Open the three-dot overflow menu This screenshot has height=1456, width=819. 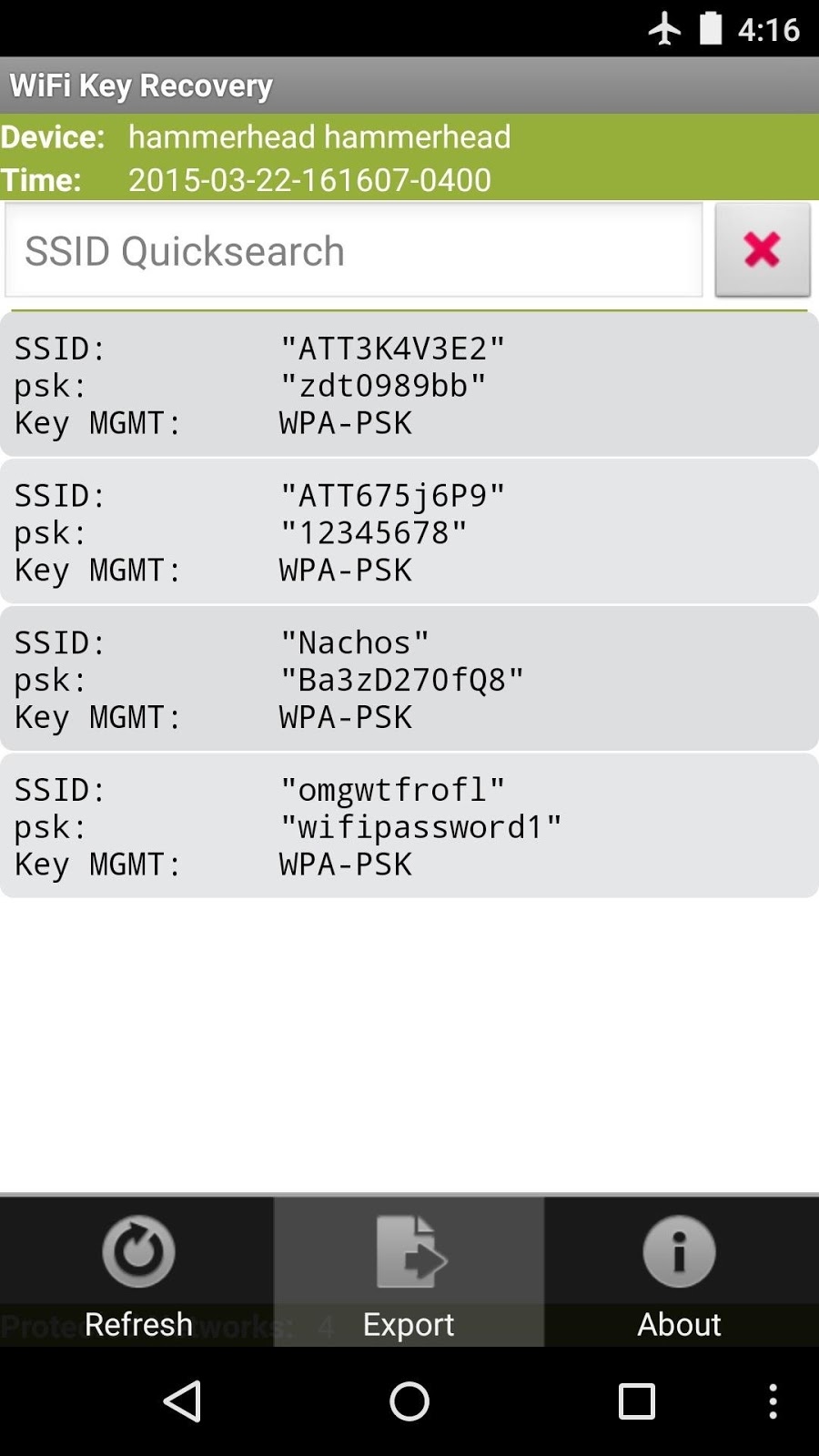coord(773,1401)
